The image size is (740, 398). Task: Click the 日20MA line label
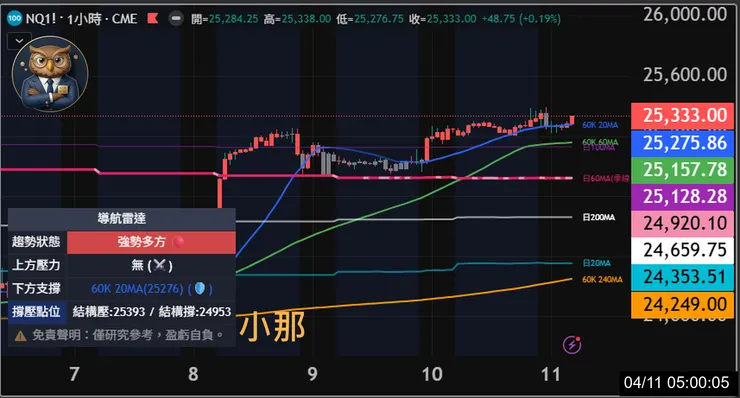click(596, 263)
